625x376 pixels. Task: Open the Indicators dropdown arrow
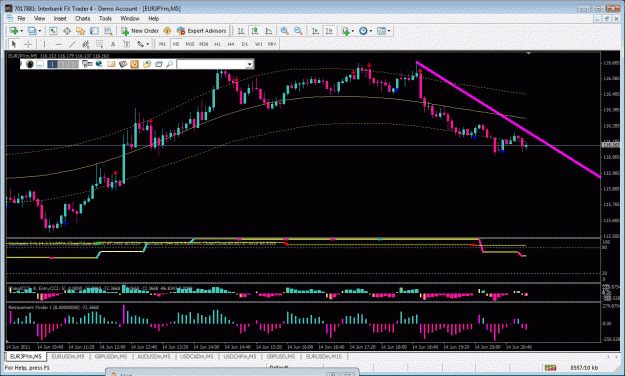click(x=353, y=31)
